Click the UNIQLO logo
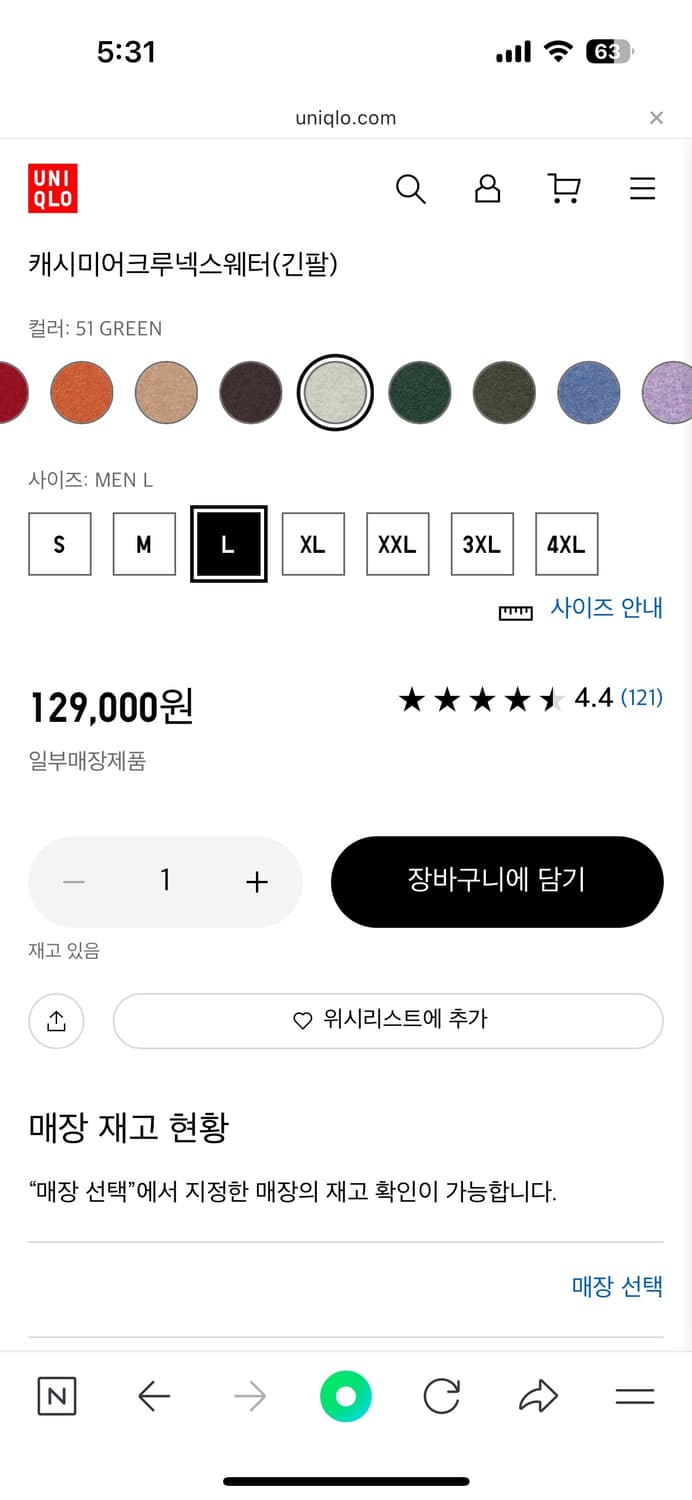 point(53,190)
